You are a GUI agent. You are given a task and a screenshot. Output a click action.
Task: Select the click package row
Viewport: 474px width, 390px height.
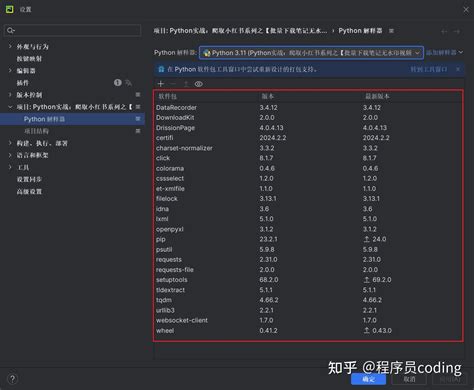coord(308,158)
